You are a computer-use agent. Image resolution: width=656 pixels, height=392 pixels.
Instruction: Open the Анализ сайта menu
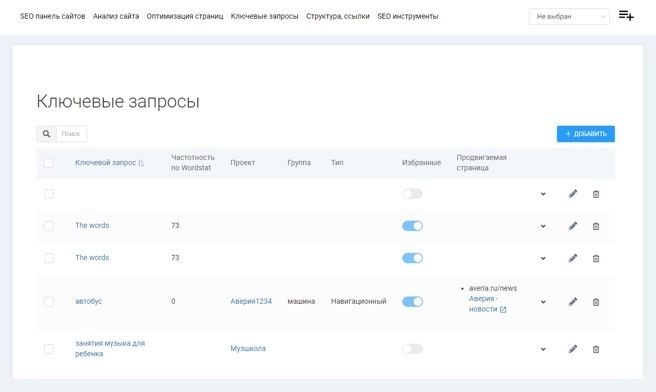[x=116, y=16]
